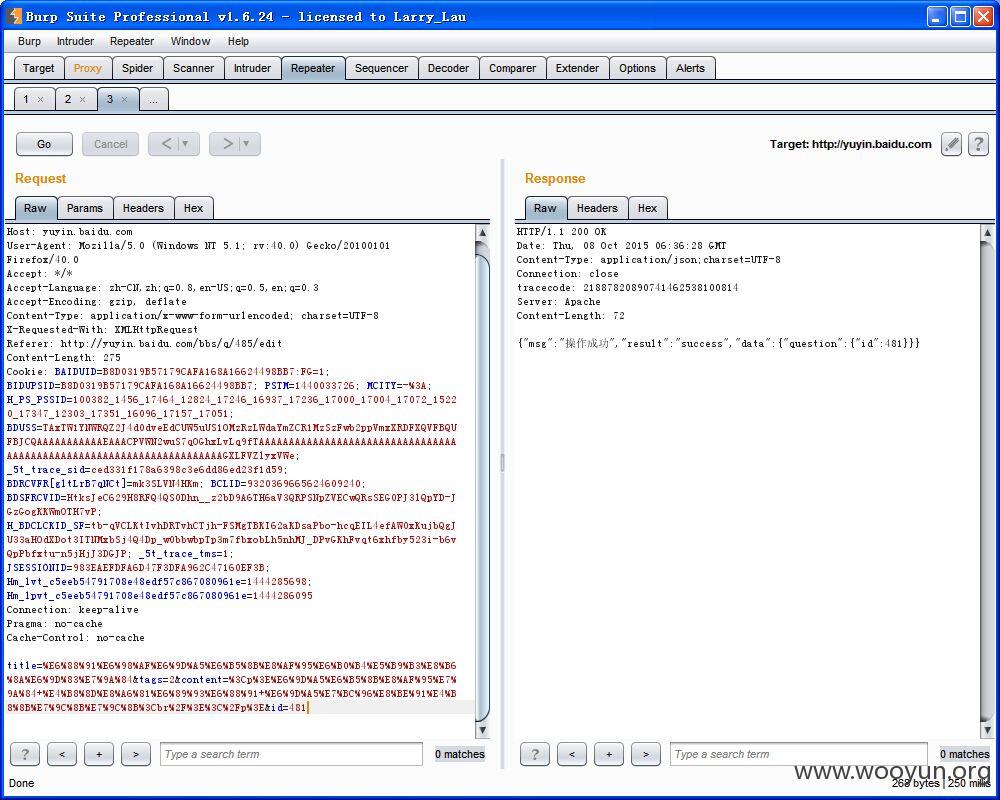Switch to the Spider tool tab
1000x800 pixels.
138,68
